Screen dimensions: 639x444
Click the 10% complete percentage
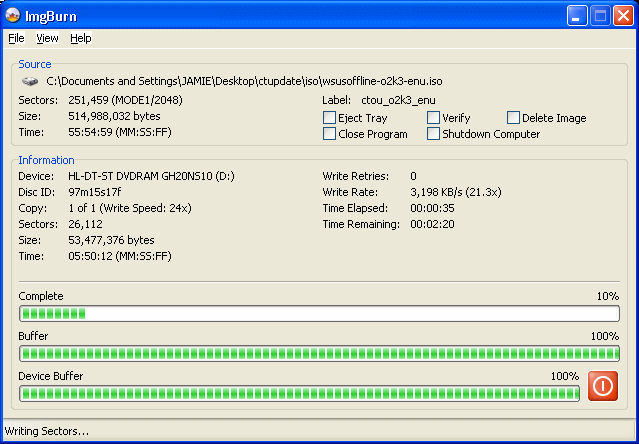pyautogui.click(x=608, y=296)
